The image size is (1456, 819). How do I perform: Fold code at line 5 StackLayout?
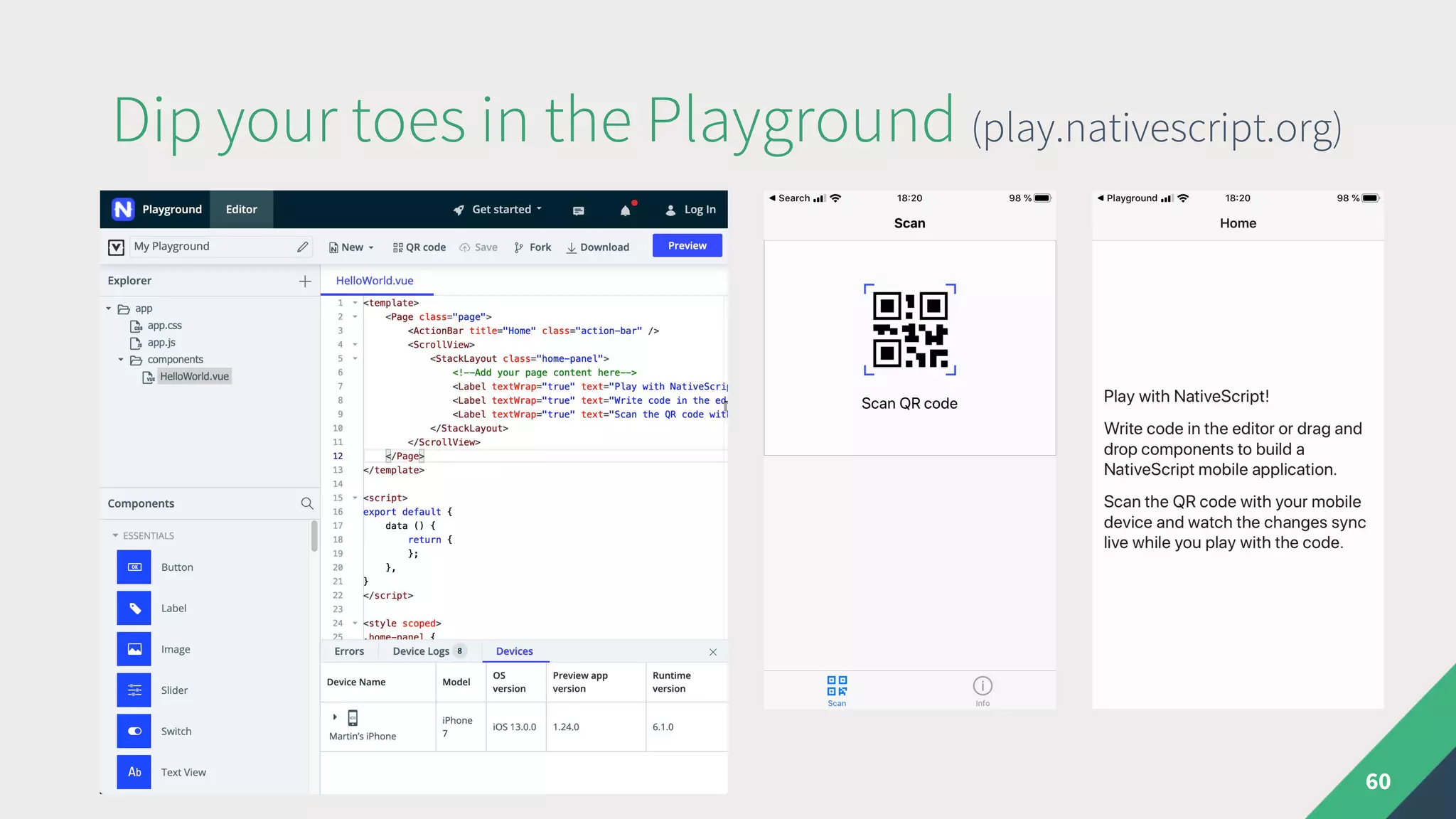355,358
